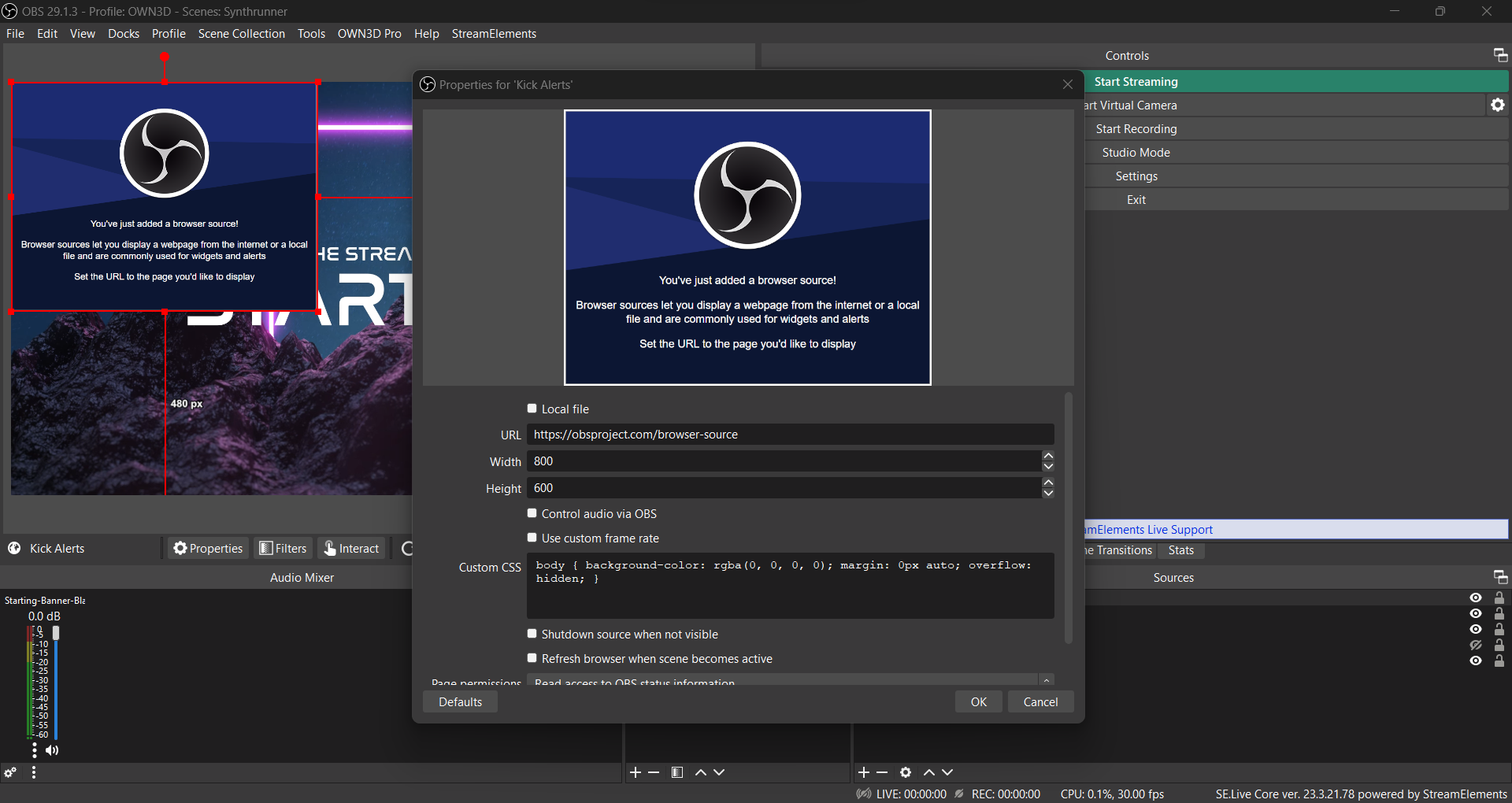Open scene filters icon

677,772
